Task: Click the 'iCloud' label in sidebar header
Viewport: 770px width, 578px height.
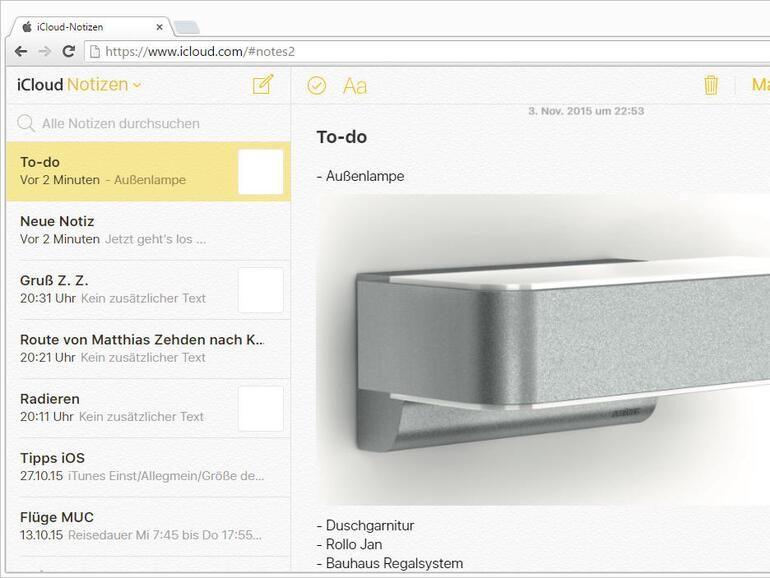Action: click(40, 85)
